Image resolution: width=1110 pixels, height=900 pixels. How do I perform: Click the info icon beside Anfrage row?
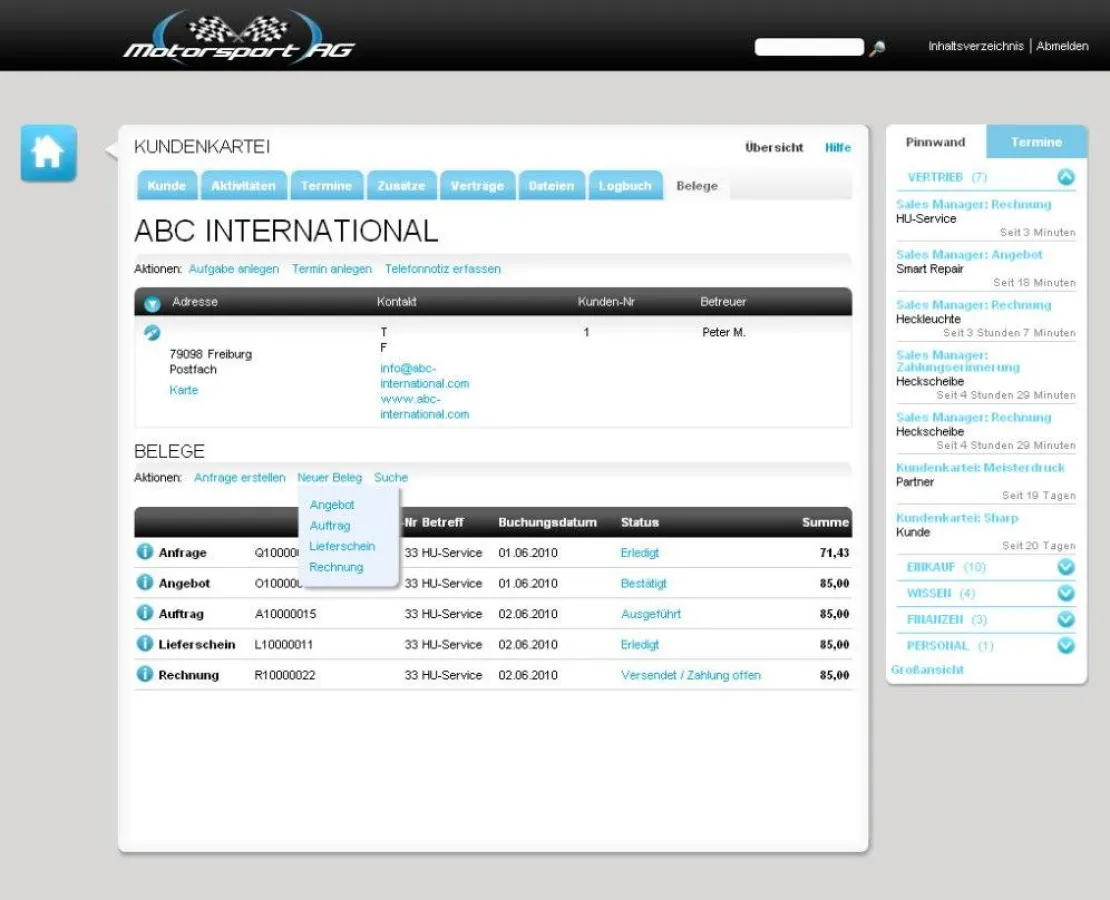click(x=145, y=552)
